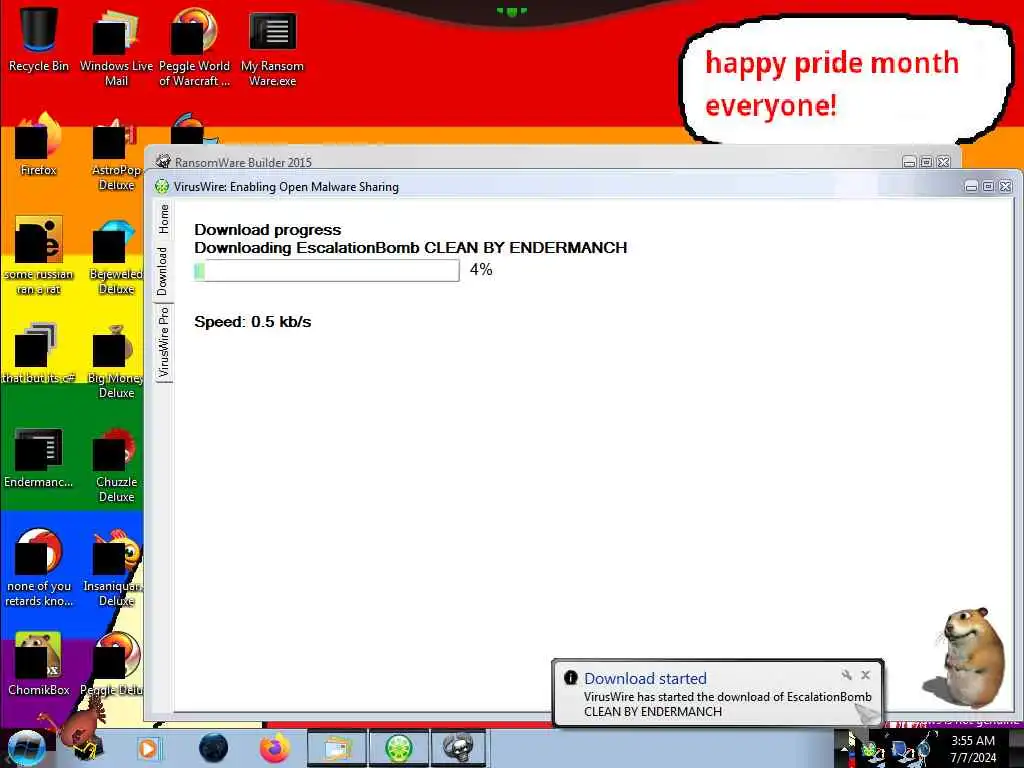Select Peggle Deluxe desktop icon

click(x=114, y=663)
